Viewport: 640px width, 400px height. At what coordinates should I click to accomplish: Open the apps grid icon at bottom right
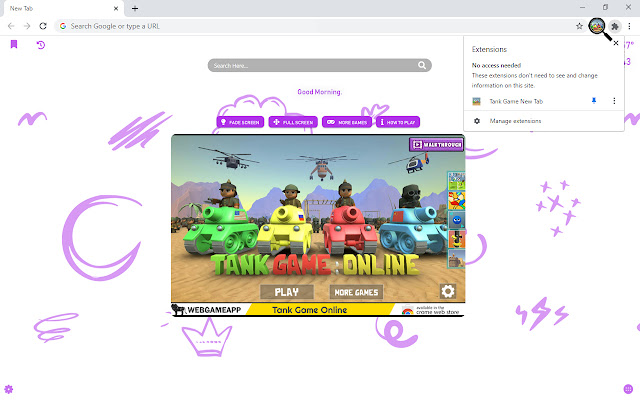click(x=628, y=389)
